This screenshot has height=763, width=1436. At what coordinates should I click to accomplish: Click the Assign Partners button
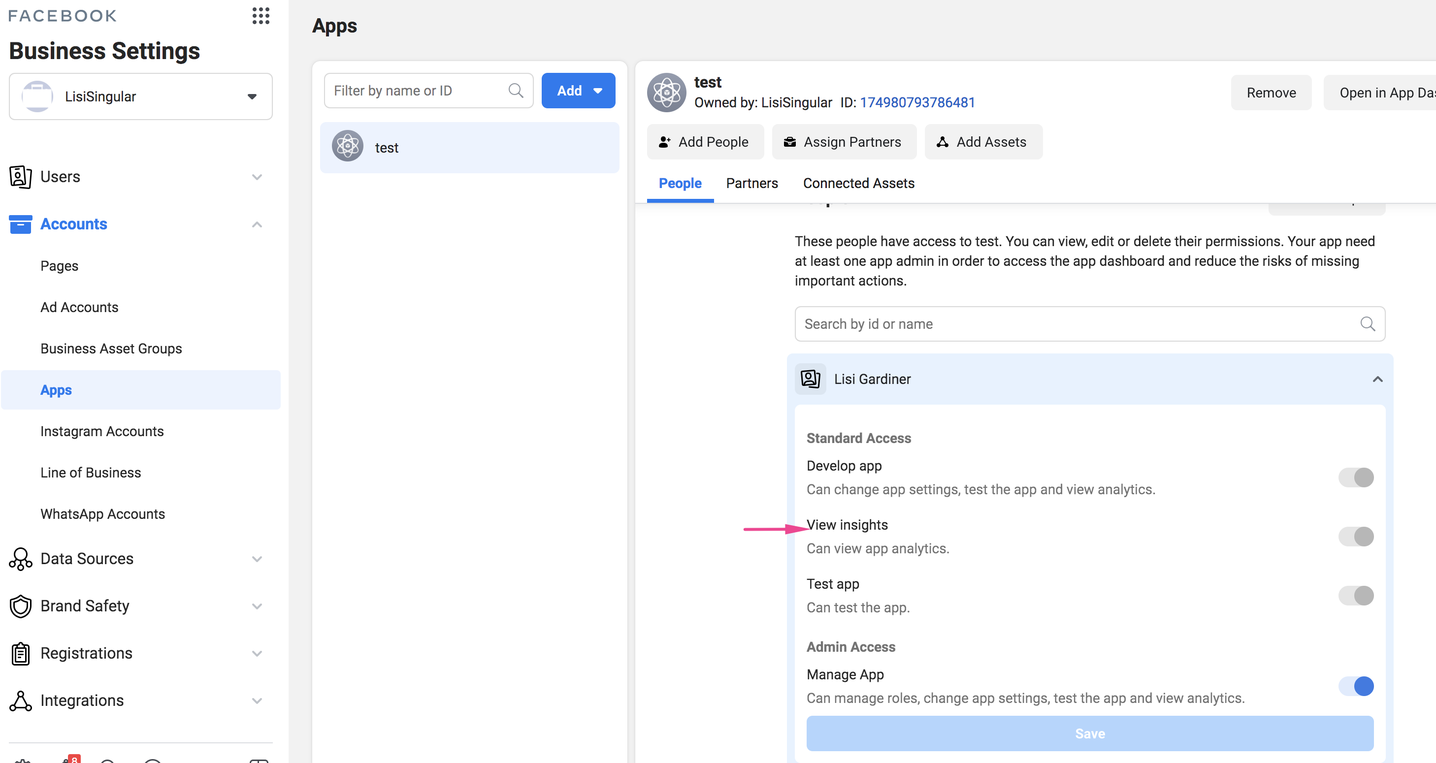click(x=842, y=142)
